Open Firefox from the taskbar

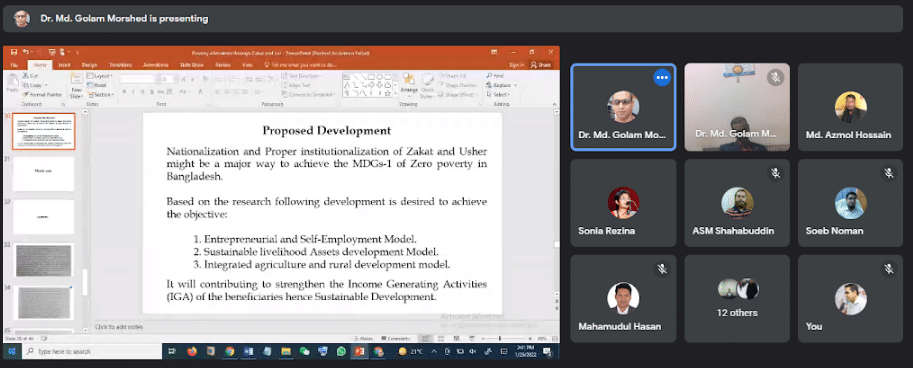pyautogui.click(x=192, y=351)
